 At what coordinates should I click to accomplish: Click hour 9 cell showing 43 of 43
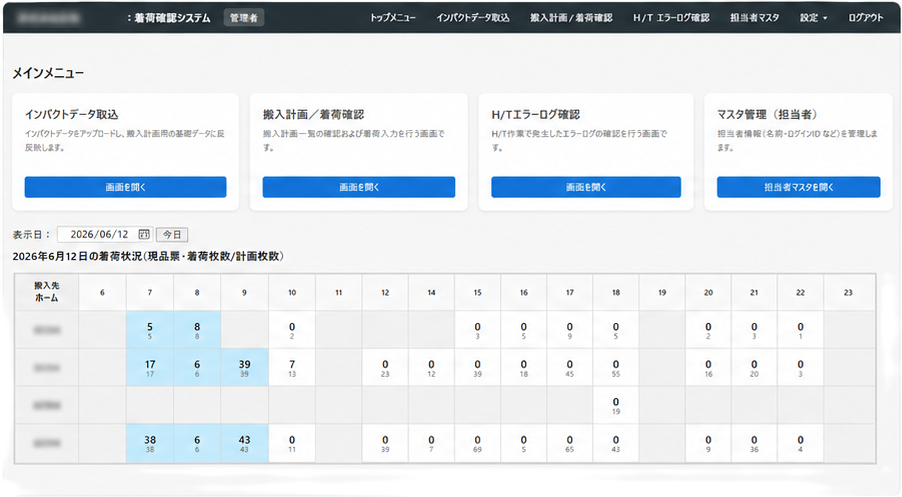click(x=244, y=443)
